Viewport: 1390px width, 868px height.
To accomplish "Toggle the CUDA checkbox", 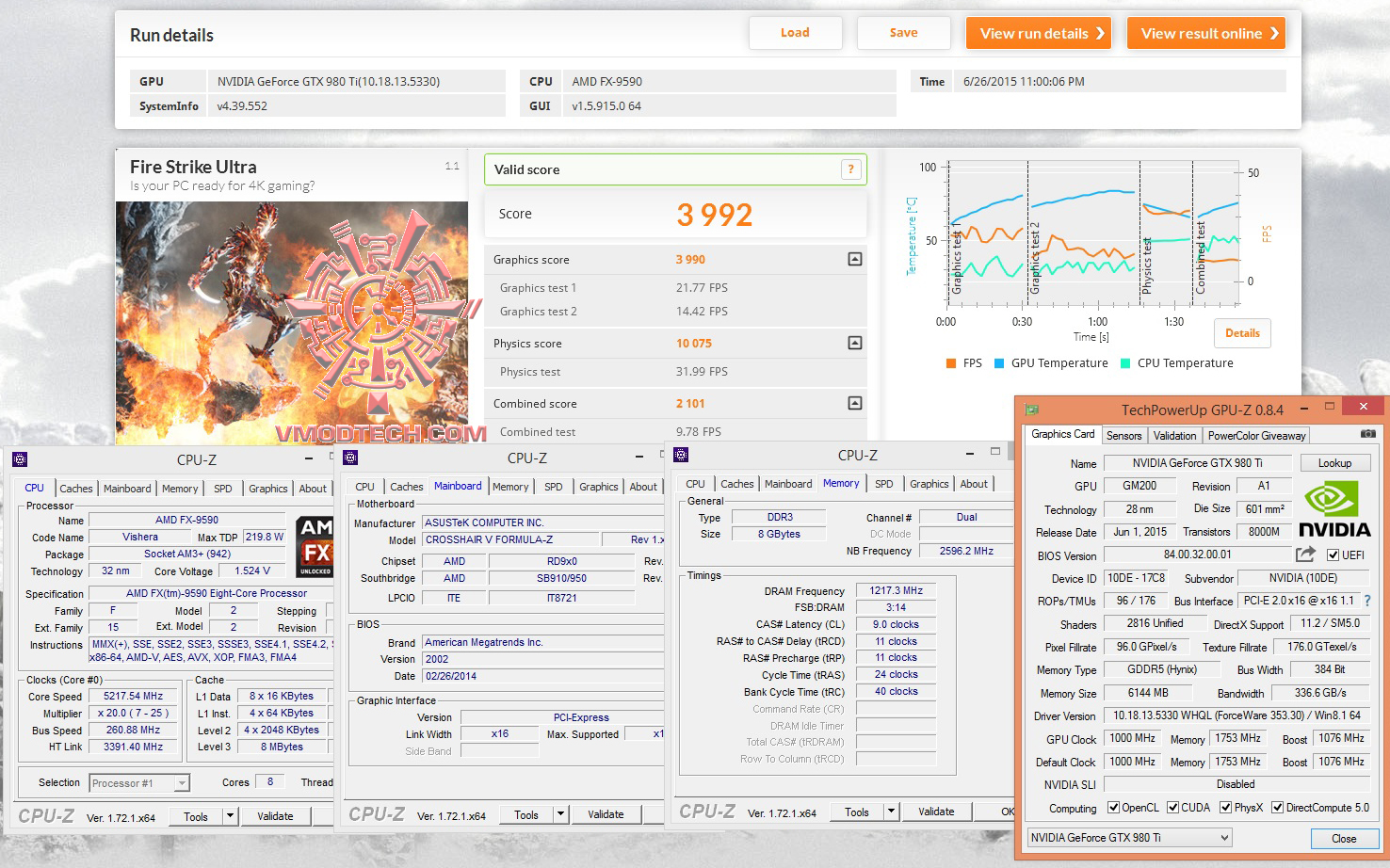I will click(x=1172, y=807).
